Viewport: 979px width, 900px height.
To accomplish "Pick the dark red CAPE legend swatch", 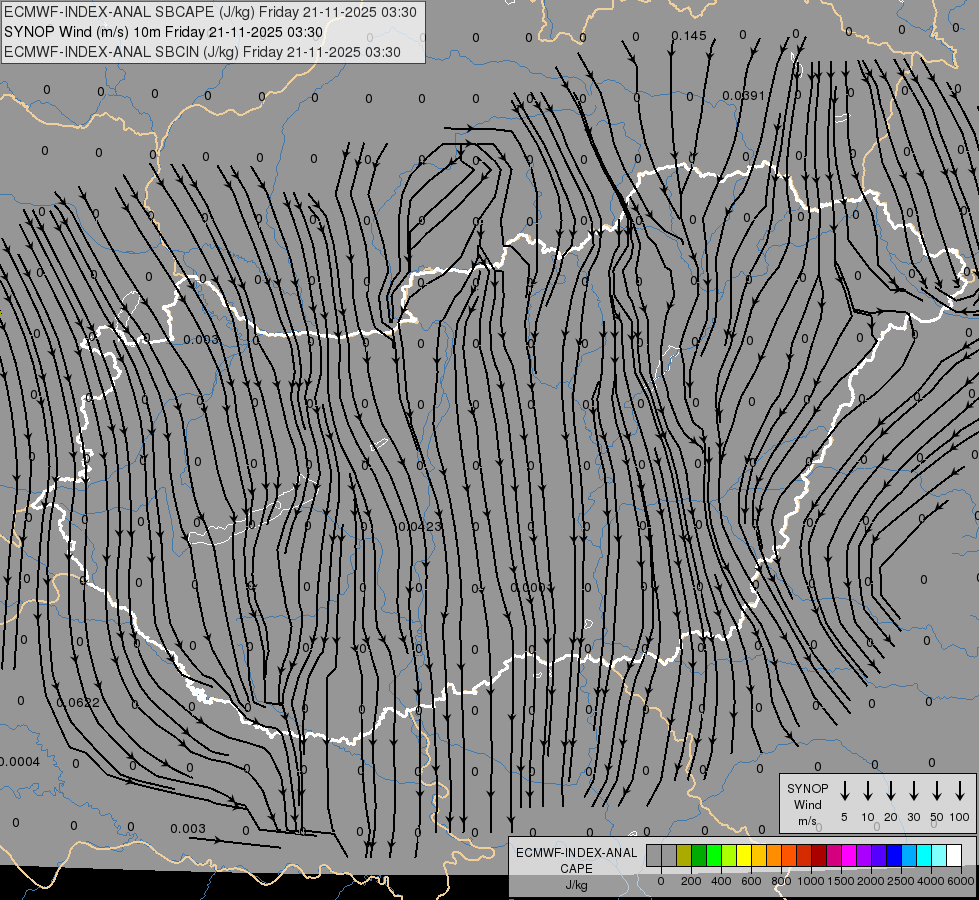I will coord(819,855).
